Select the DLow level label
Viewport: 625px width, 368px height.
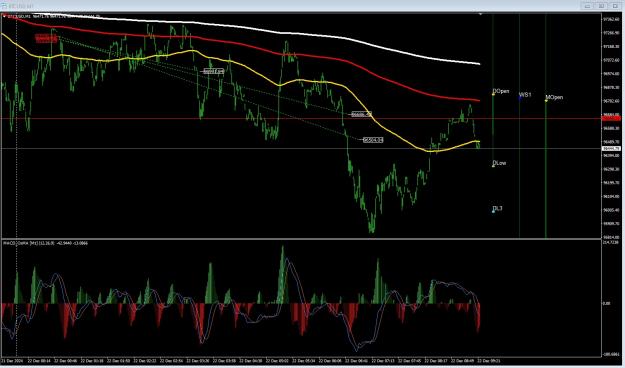500,163
